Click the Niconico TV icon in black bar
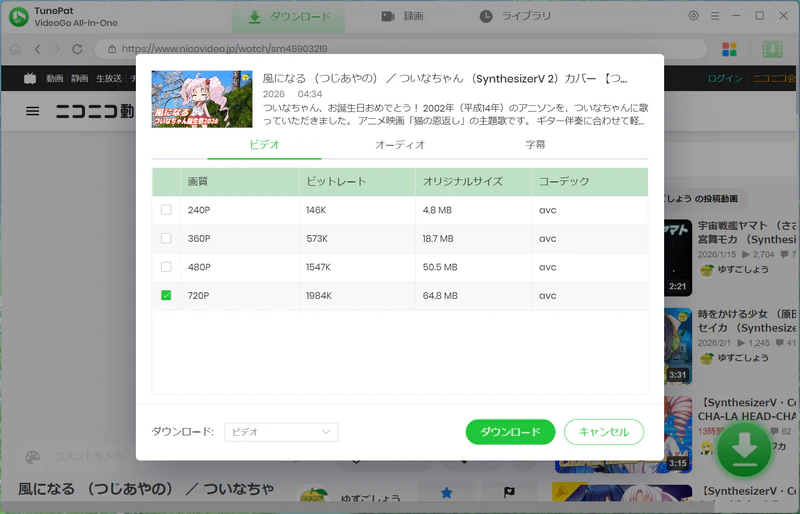800x514 pixels. pos(30,78)
